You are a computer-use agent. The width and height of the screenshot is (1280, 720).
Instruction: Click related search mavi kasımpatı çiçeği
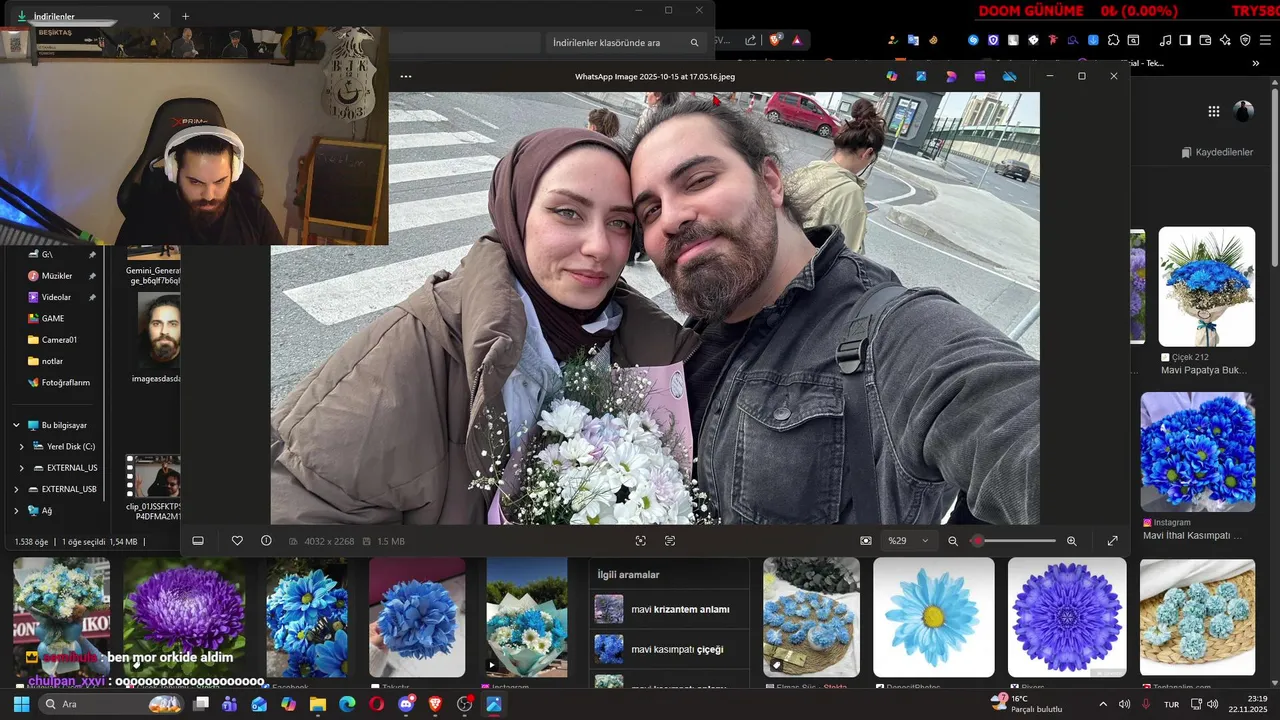[x=669, y=649]
